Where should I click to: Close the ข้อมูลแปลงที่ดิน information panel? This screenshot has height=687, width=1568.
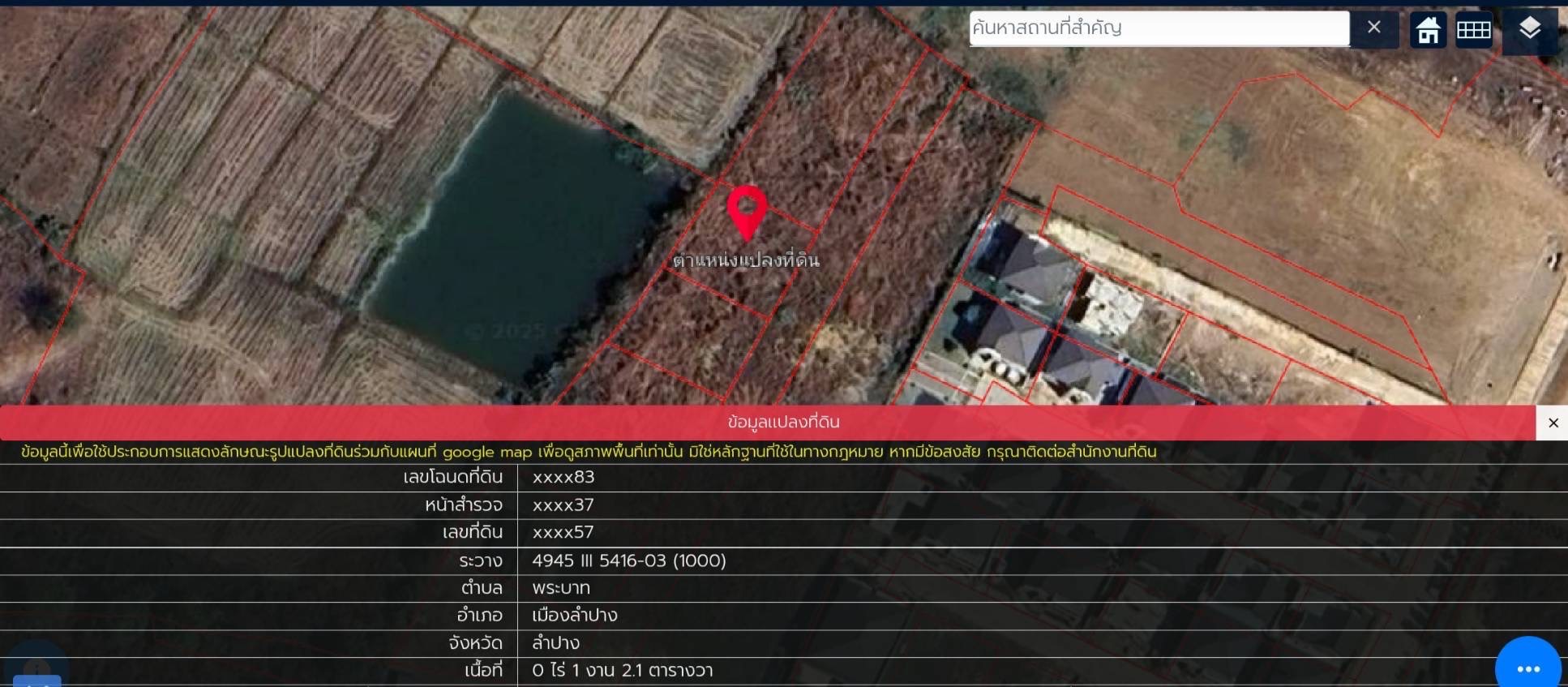click(x=1553, y=423)
